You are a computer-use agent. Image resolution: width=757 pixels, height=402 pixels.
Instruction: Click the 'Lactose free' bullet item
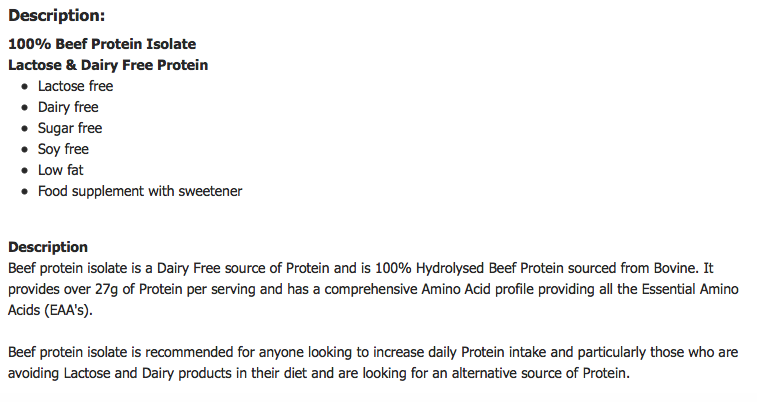[75, 86]
